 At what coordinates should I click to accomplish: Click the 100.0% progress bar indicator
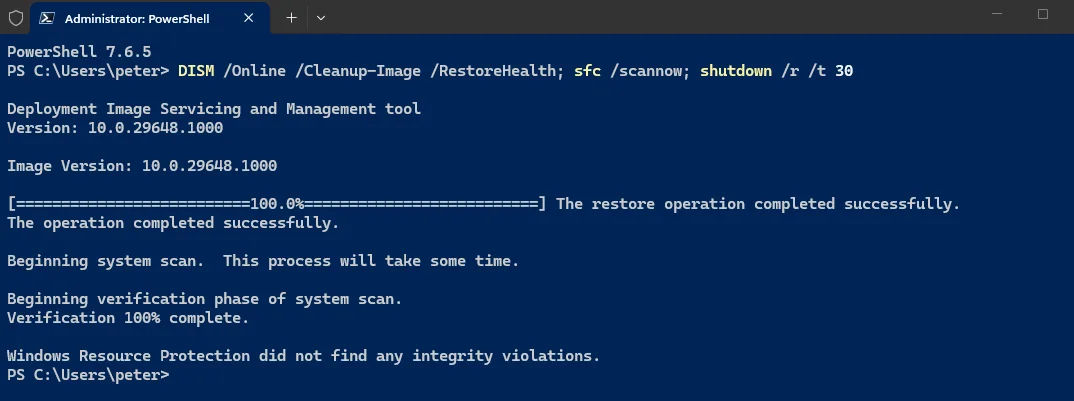click(x=277, y=204)
